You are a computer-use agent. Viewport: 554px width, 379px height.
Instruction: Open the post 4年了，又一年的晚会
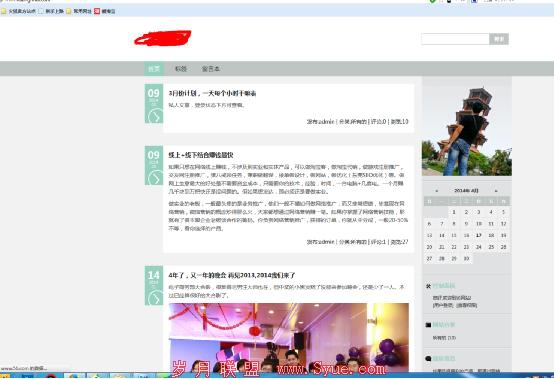click(232, 275)
